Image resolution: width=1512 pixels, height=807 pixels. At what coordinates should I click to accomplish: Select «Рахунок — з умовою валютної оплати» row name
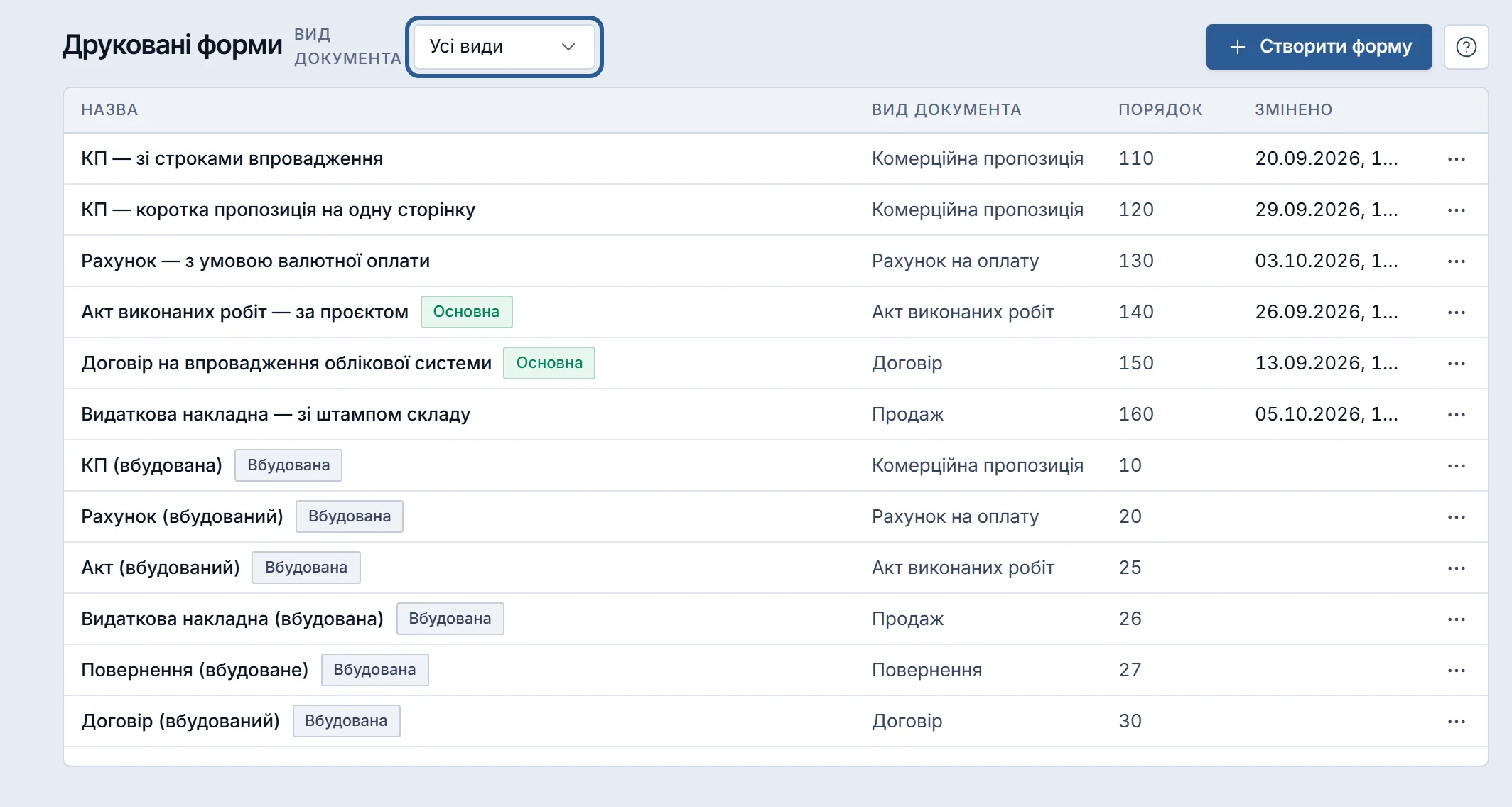[255, 261]
